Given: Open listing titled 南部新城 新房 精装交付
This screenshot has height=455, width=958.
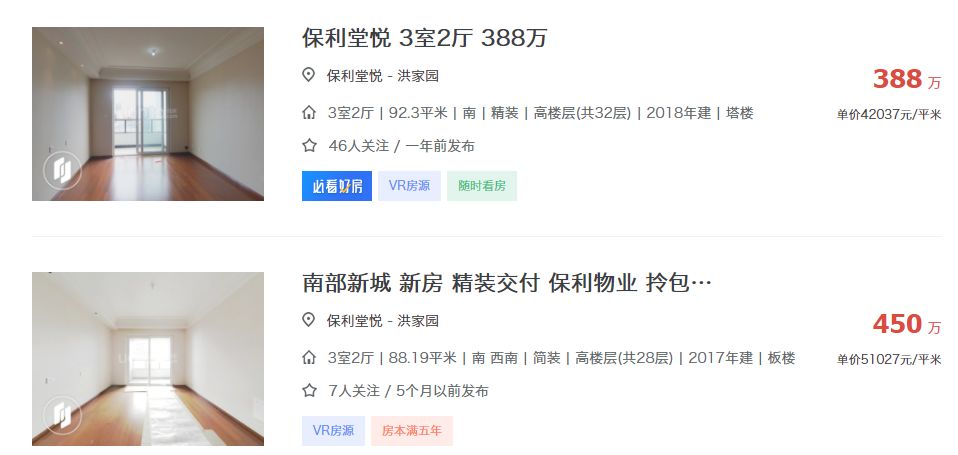Looking at the screenshot, I should pyautogui.click(x=507, y=283).
